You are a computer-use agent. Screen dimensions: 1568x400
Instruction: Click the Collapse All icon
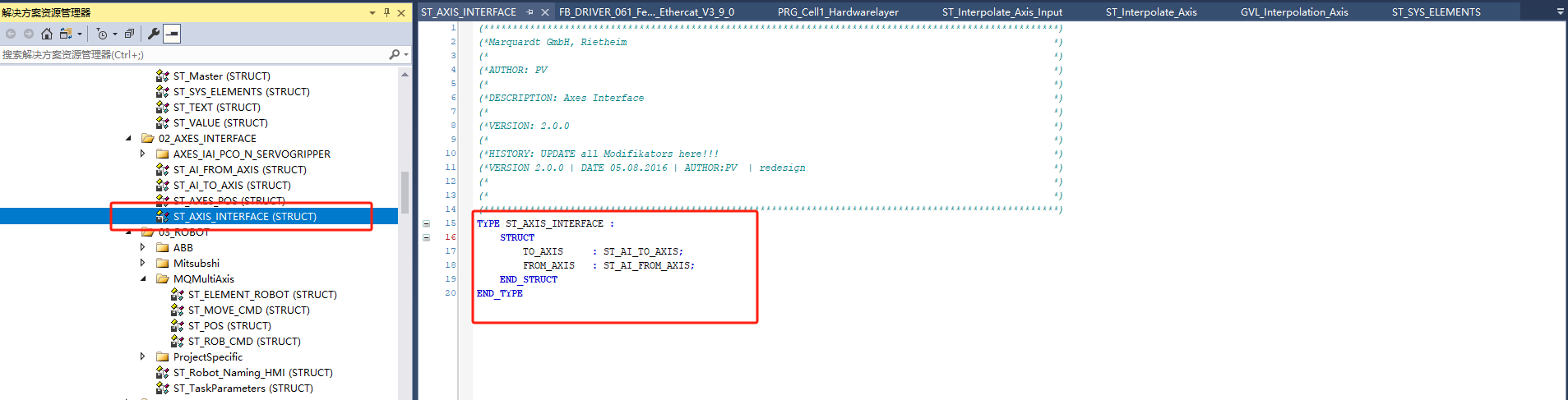pyautogui.click(x=129, y=34)
